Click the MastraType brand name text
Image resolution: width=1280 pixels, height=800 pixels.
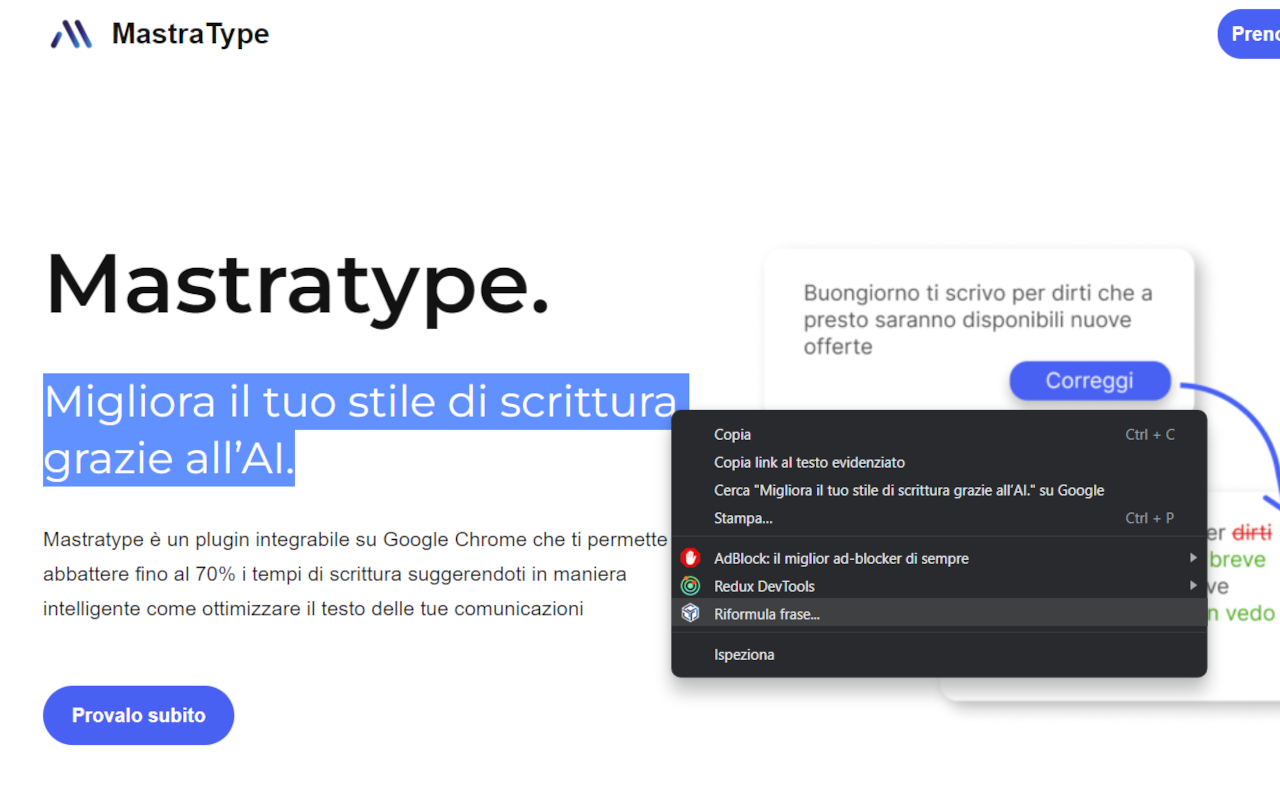click(x=190, y=33)
